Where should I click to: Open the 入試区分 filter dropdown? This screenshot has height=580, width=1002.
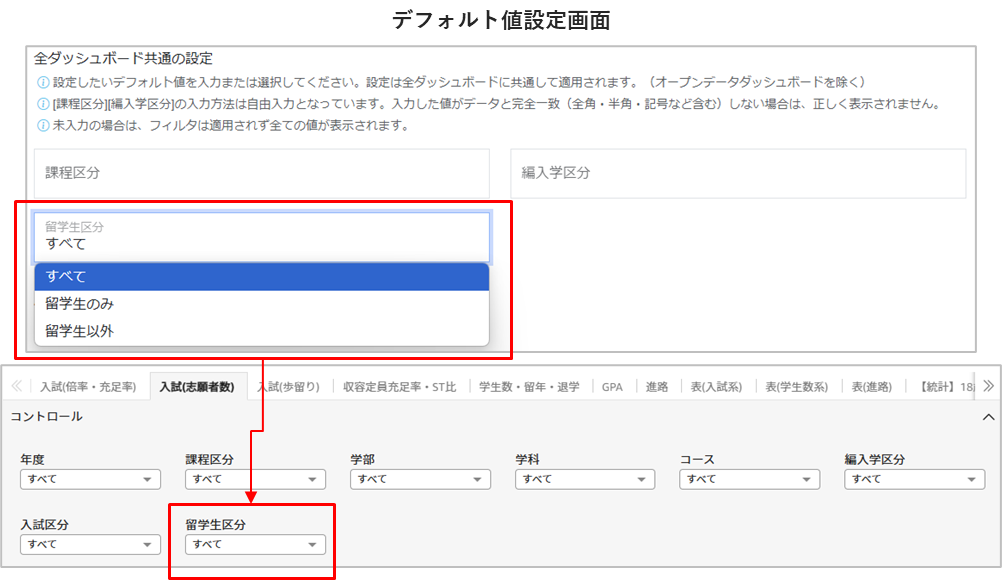[90, 544]
